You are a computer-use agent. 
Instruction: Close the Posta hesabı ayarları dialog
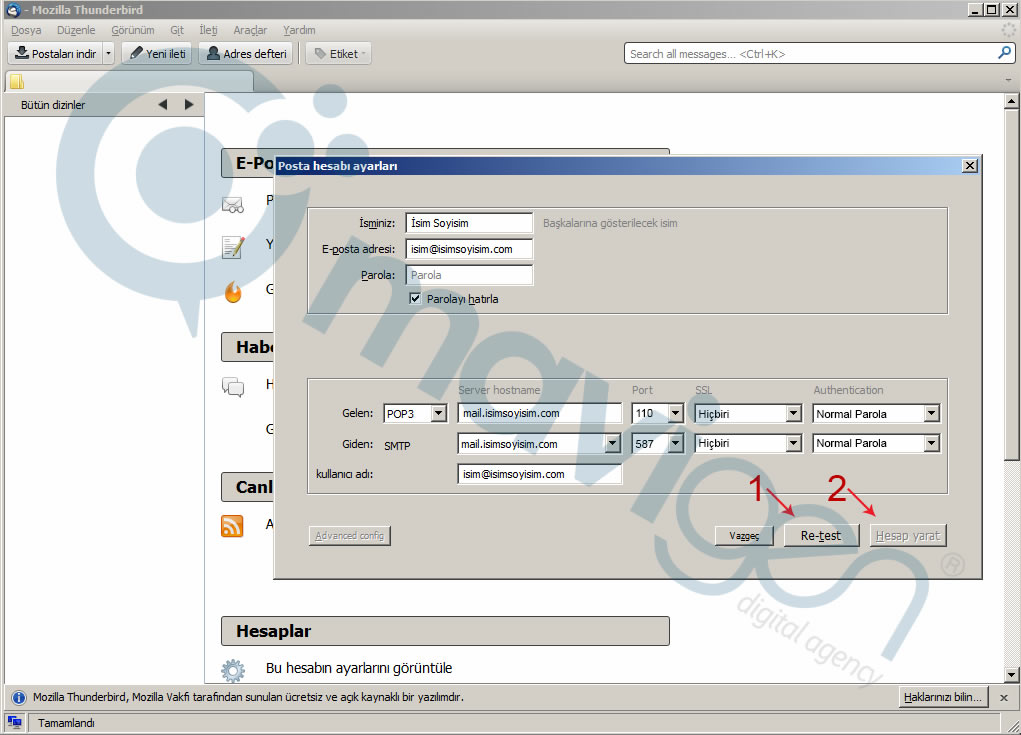[970, 165]
